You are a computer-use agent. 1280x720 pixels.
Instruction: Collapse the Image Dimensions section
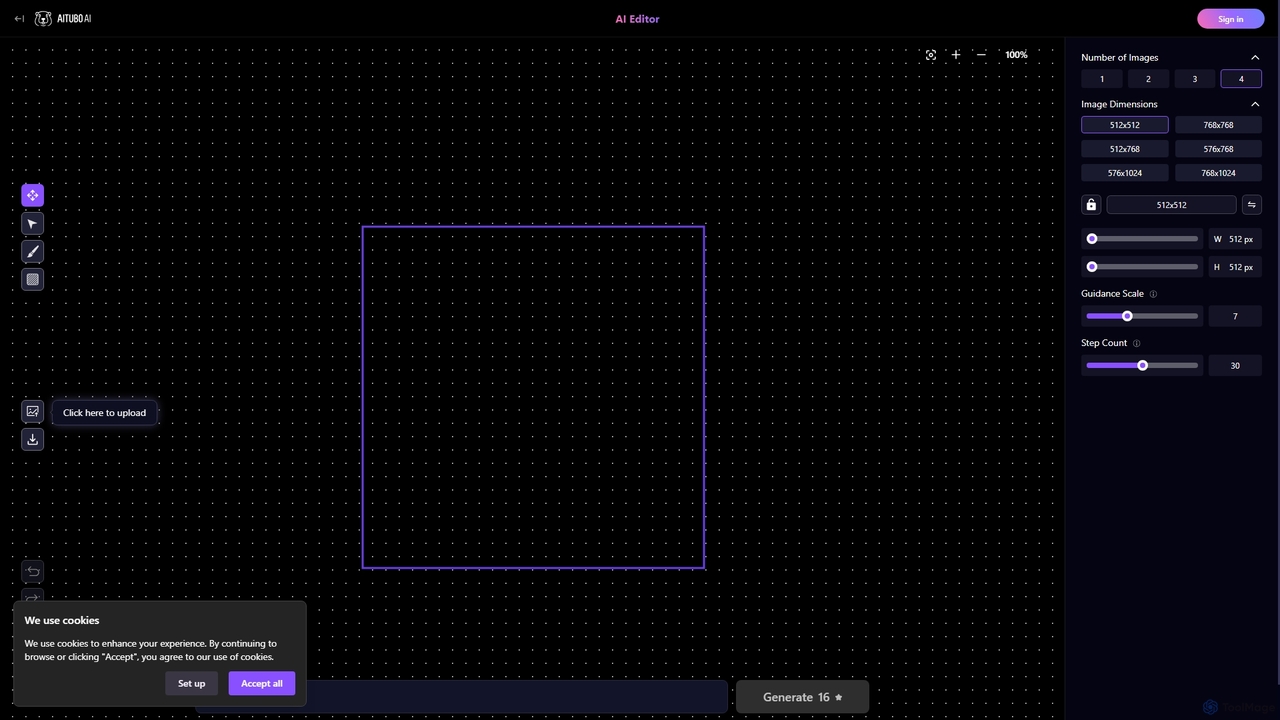(x=1255, y=104)
